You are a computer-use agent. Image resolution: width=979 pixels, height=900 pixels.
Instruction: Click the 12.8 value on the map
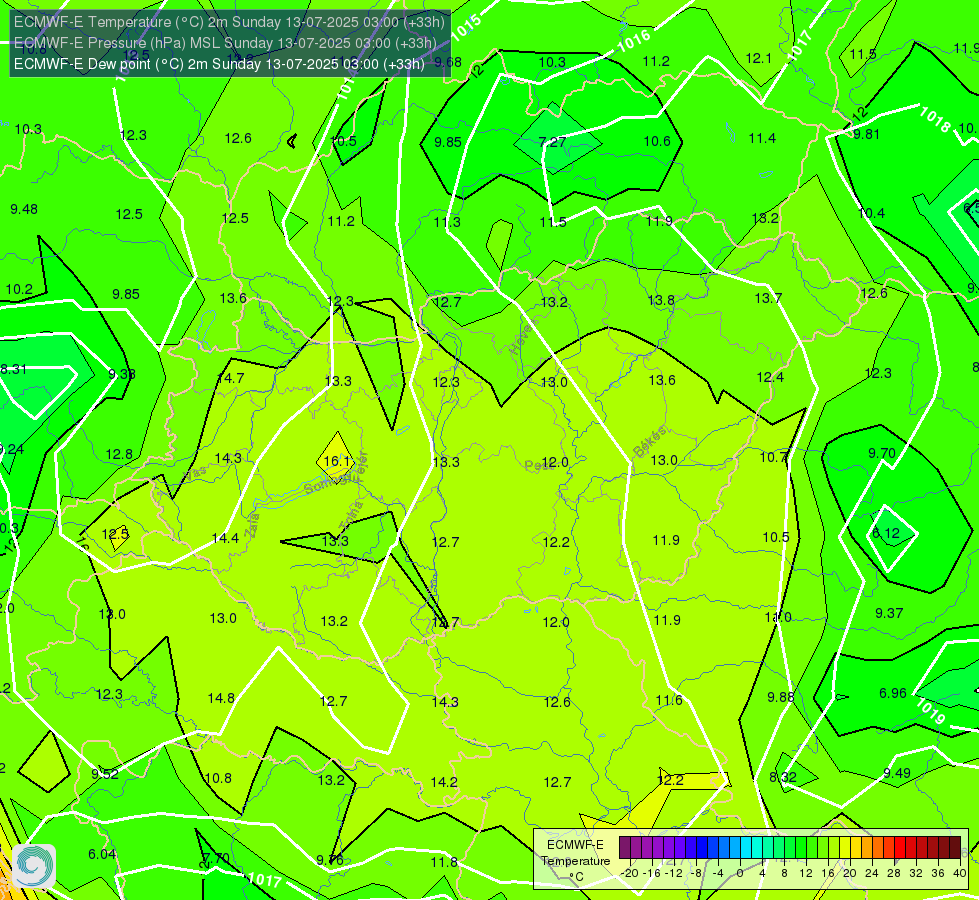click(119, 454)
